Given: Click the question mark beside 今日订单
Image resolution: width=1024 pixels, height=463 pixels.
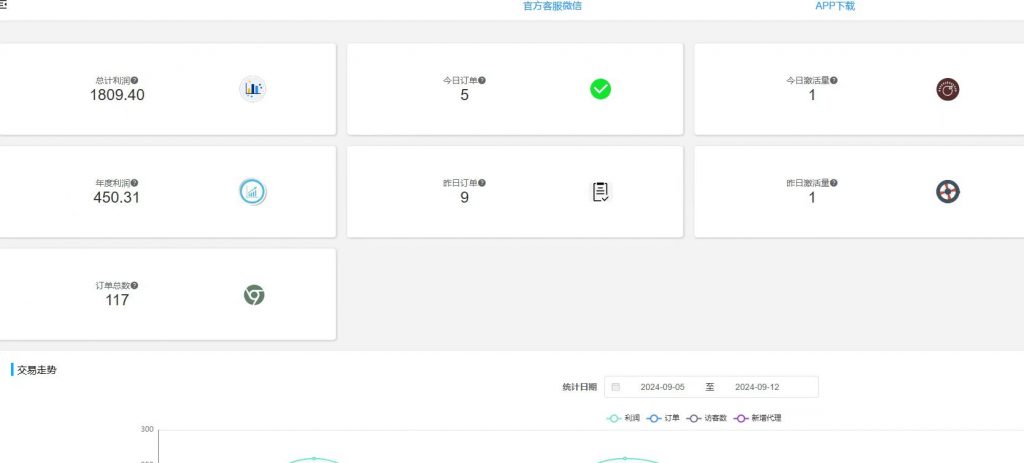Looking at the screenshot, I should pos(482,80).
